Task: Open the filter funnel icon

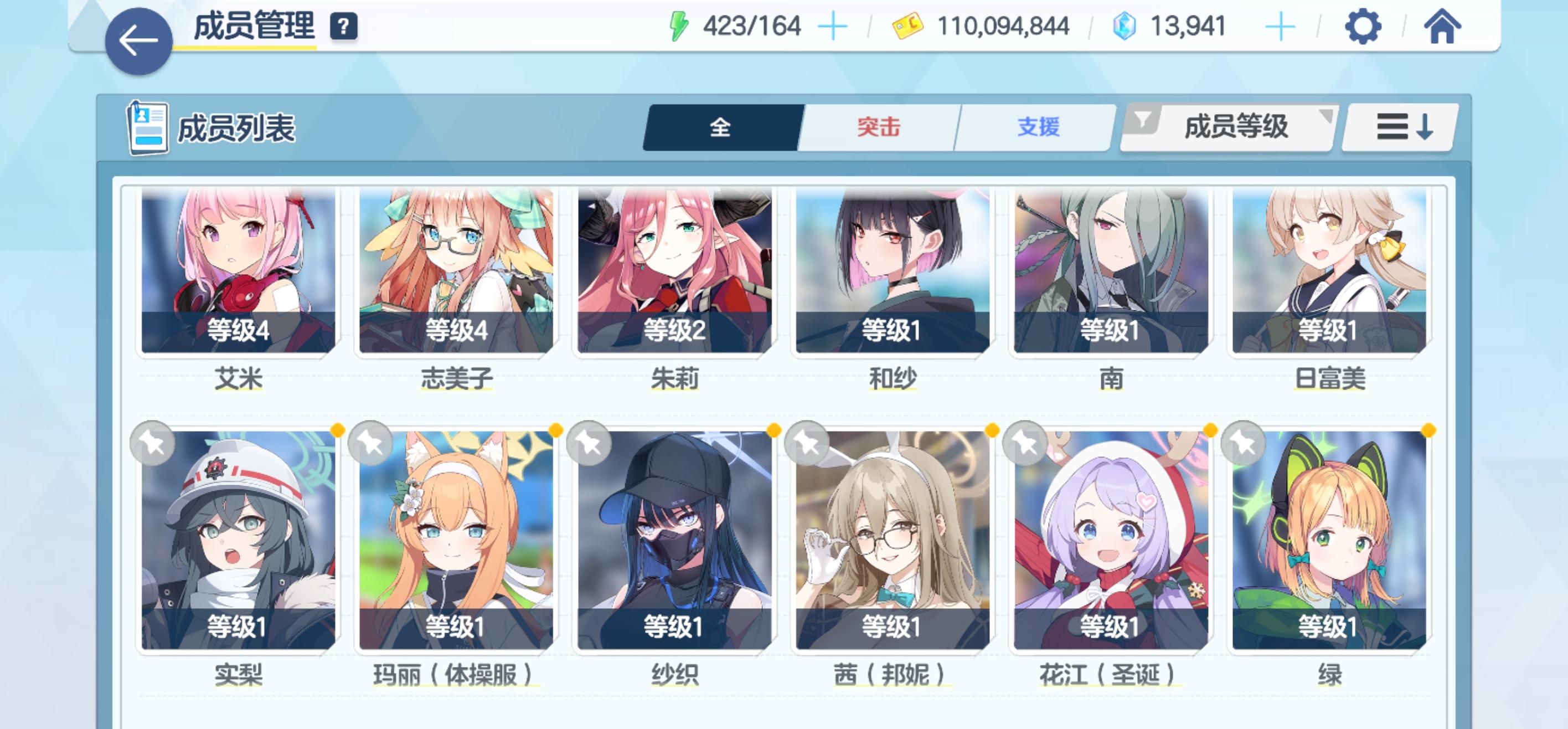Action: tap(1143, 119)
